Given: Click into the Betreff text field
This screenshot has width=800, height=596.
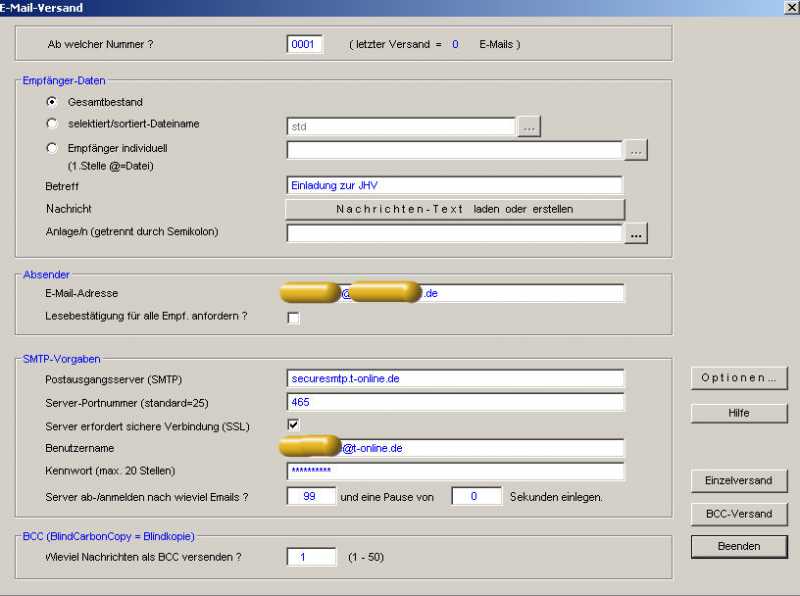Looking at the screenshot, I should tap(454, 185).
